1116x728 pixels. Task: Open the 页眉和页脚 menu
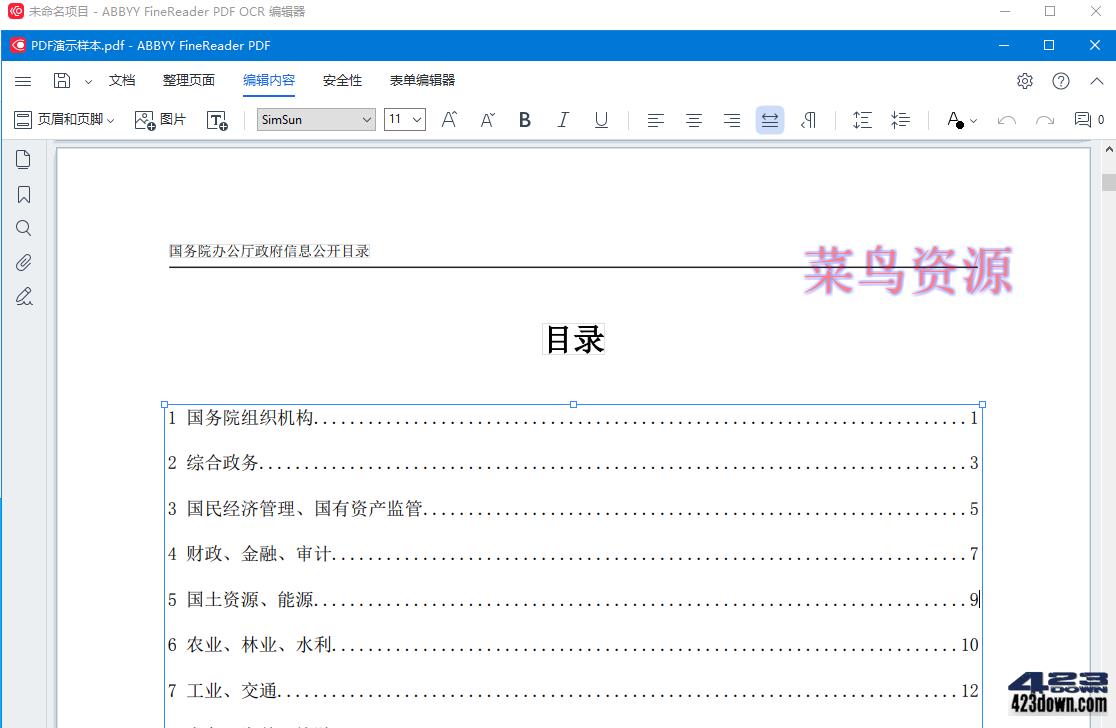[x=65, y=119]
